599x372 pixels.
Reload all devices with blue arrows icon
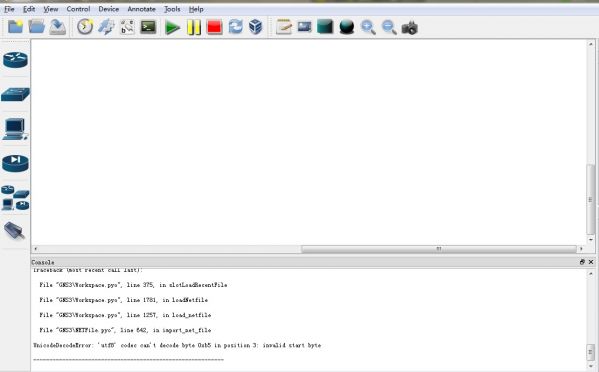235,27
